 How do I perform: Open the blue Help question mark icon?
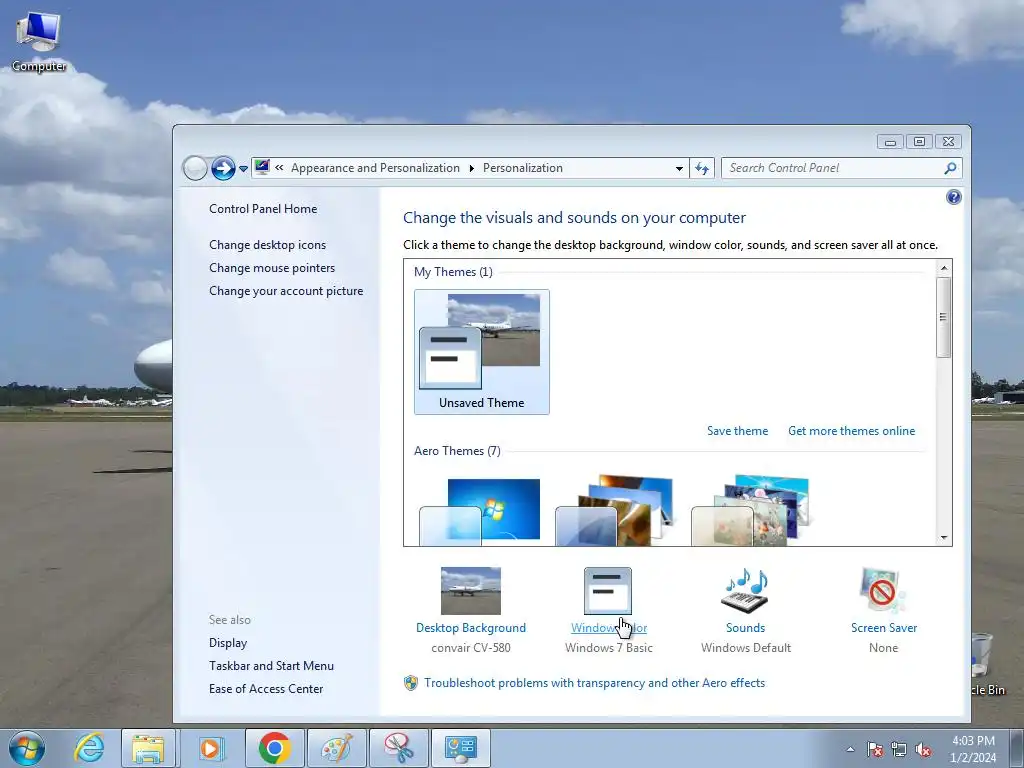pos(953,197)
